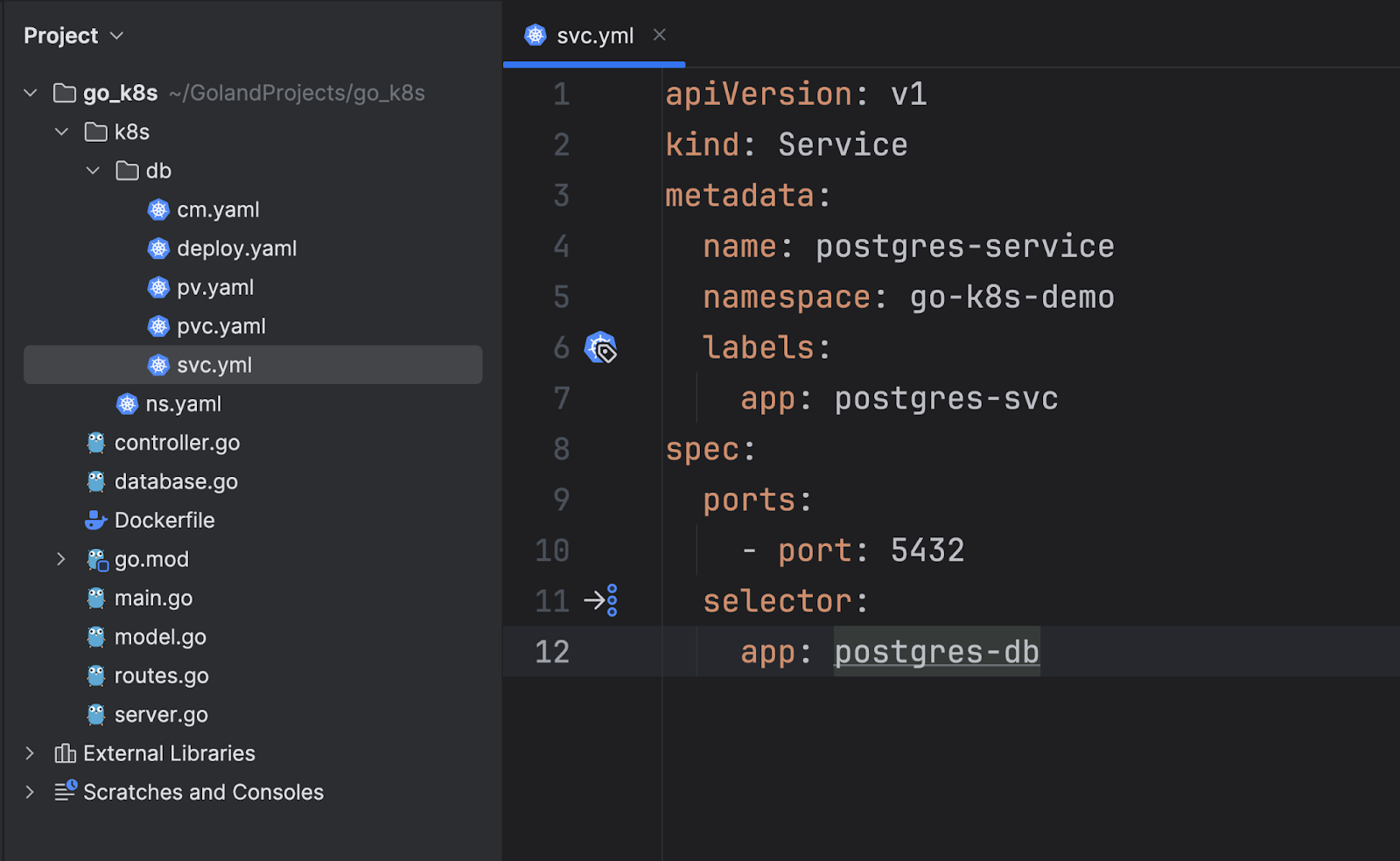Collapse the db folder
Viewport: 1400px width, 861px height.
pos(93,171)
